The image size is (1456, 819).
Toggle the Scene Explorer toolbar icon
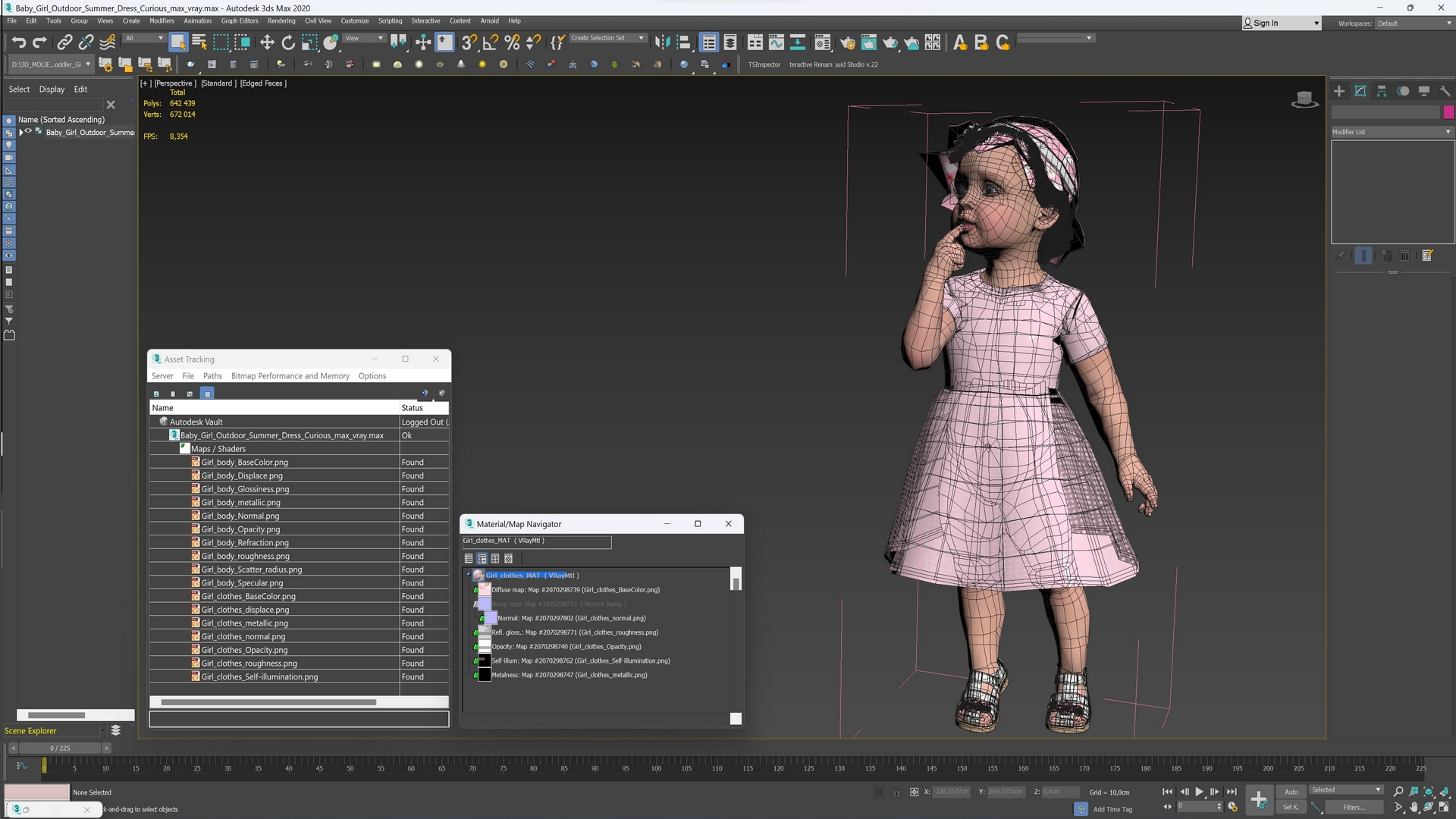[709, 42]
